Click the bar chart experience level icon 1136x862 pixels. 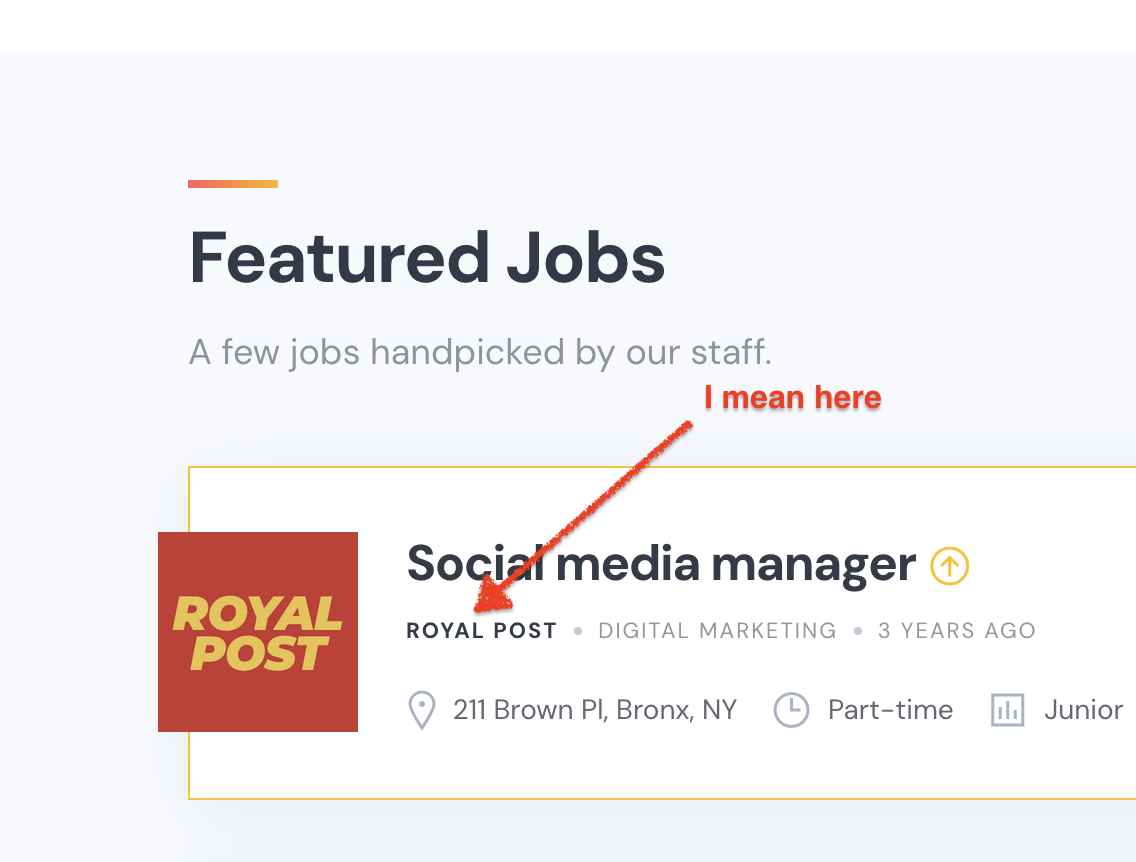pos(1007,710)
